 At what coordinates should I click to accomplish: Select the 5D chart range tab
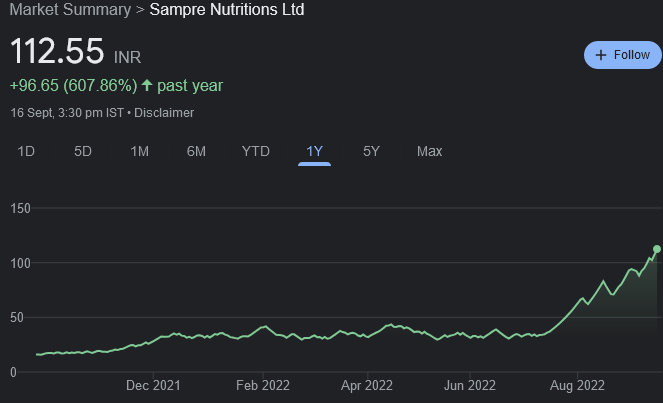pos(83,151)
